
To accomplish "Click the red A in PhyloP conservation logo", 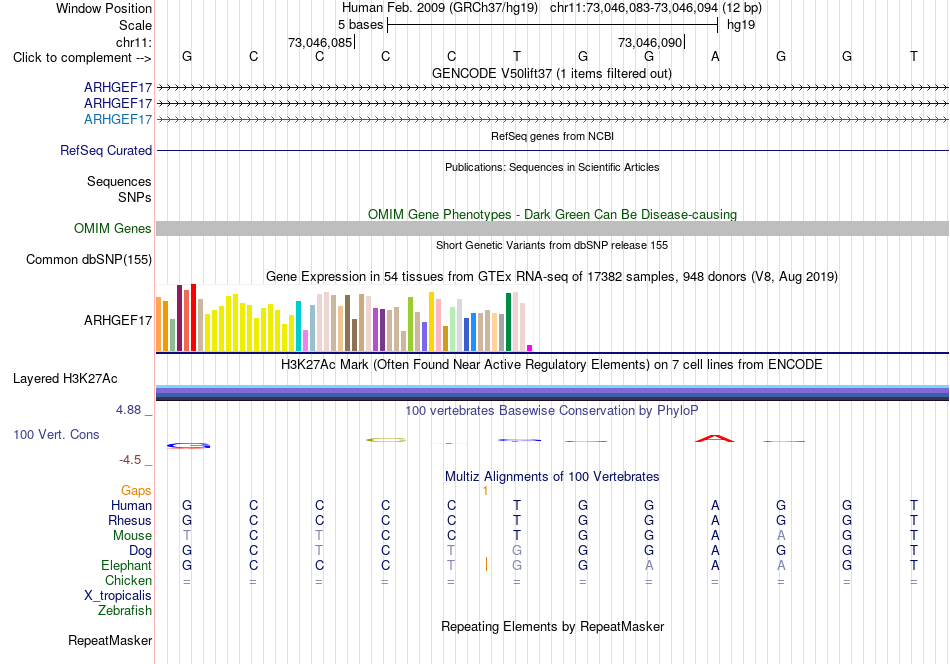I will (715, 438).
